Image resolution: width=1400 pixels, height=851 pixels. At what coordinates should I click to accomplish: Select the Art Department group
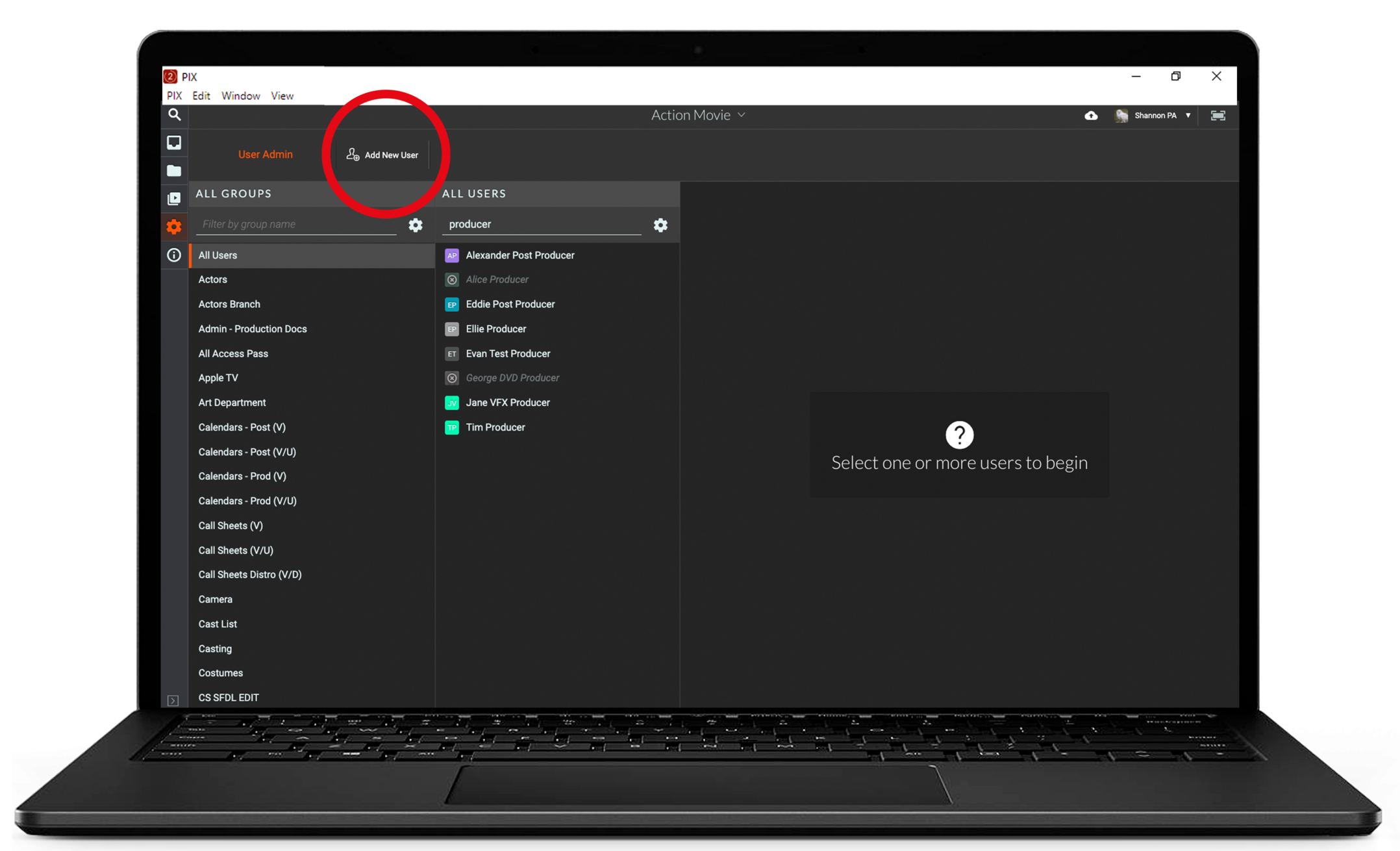[232, 403]
